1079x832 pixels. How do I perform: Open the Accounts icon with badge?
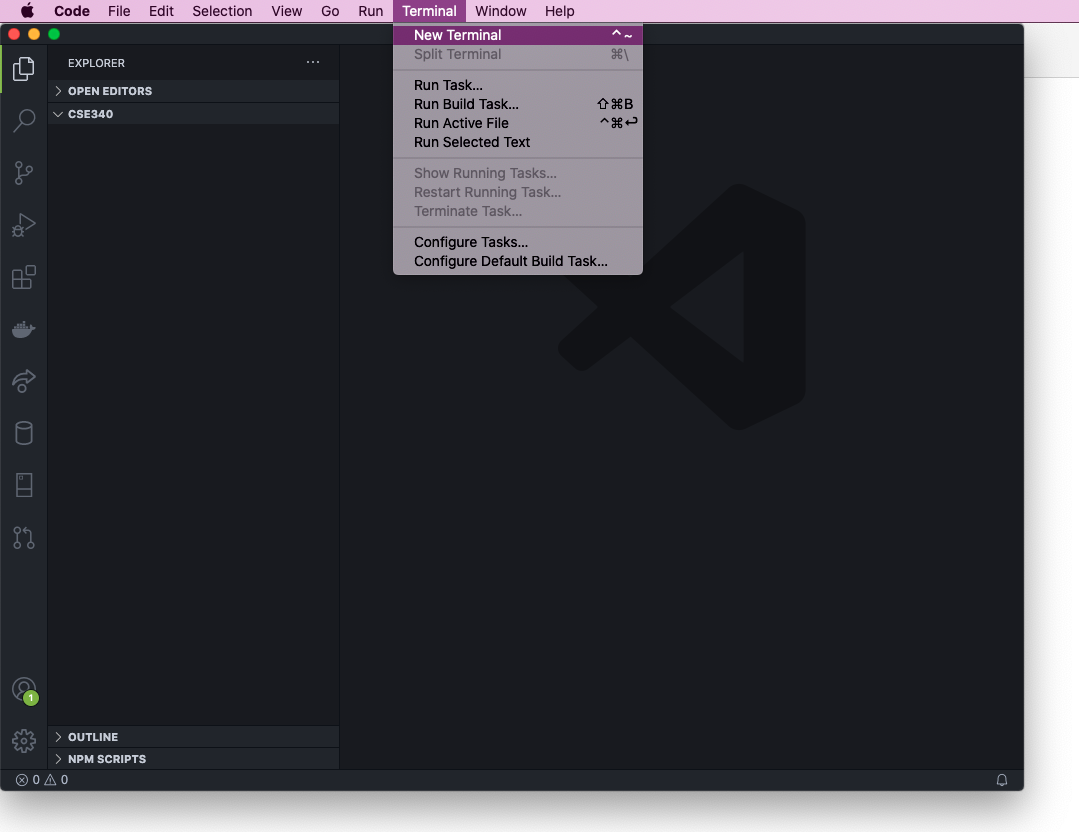point(25,690)
